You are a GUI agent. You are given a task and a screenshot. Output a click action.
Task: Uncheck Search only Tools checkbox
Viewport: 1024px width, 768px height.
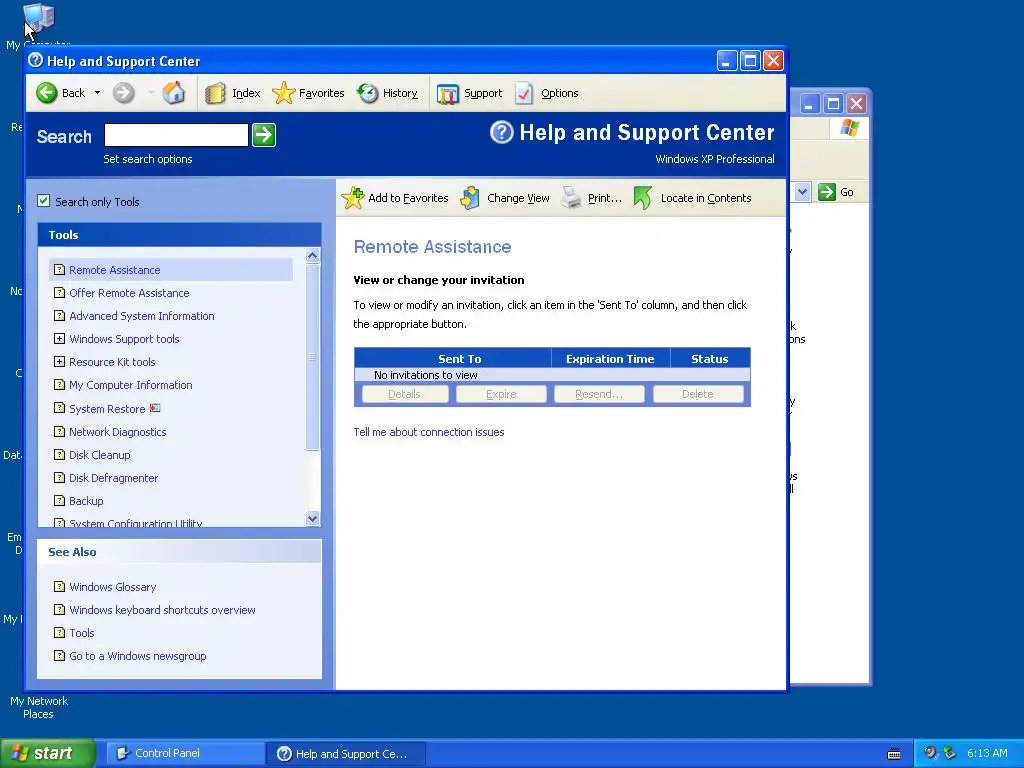pos(44,200)
